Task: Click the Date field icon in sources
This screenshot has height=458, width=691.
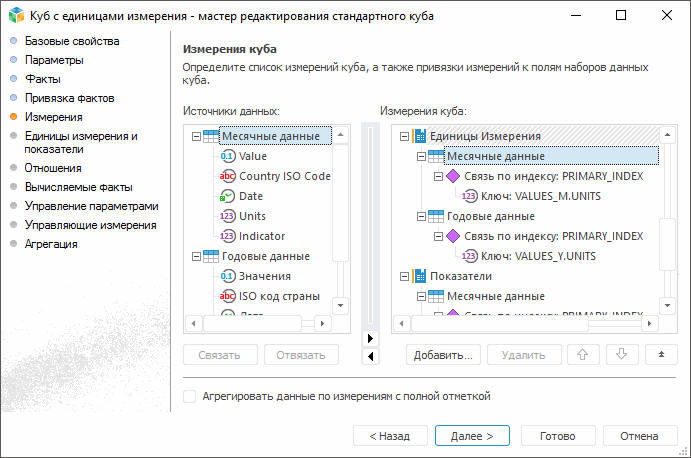Action: tap(227, 196)
